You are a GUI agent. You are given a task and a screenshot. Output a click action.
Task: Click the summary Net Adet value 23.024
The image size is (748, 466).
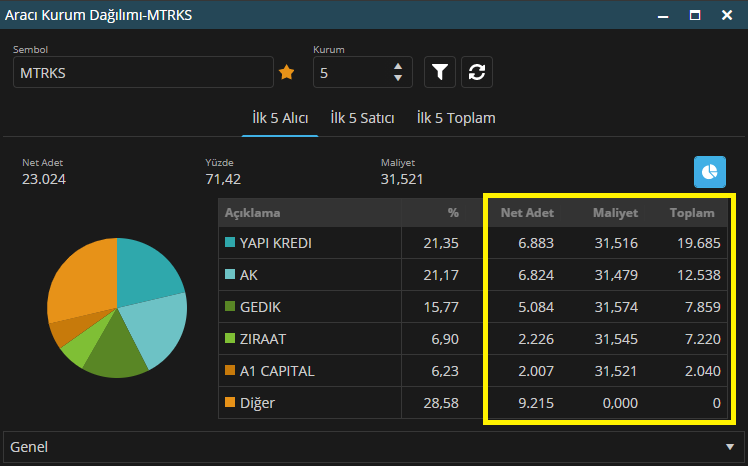(44, 179)
